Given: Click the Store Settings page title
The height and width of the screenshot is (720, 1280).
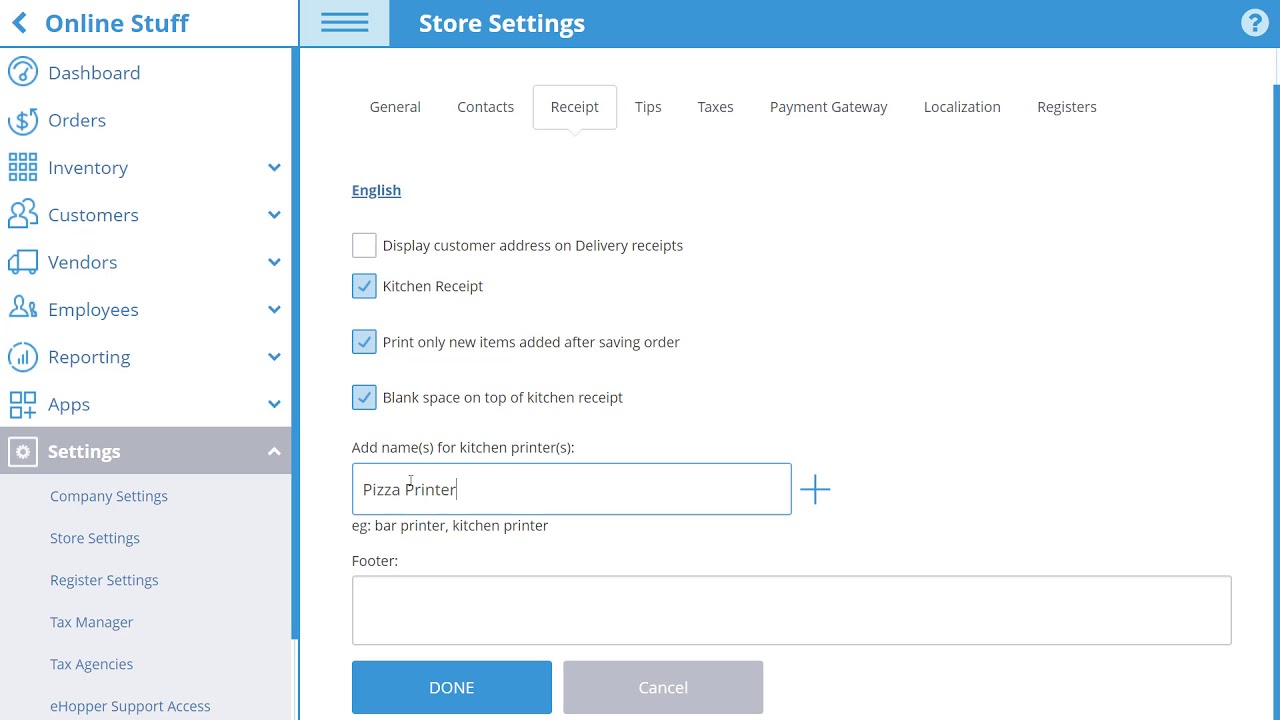Looking at the screenshot, I should pyautogui.click(x=502, y=23).
